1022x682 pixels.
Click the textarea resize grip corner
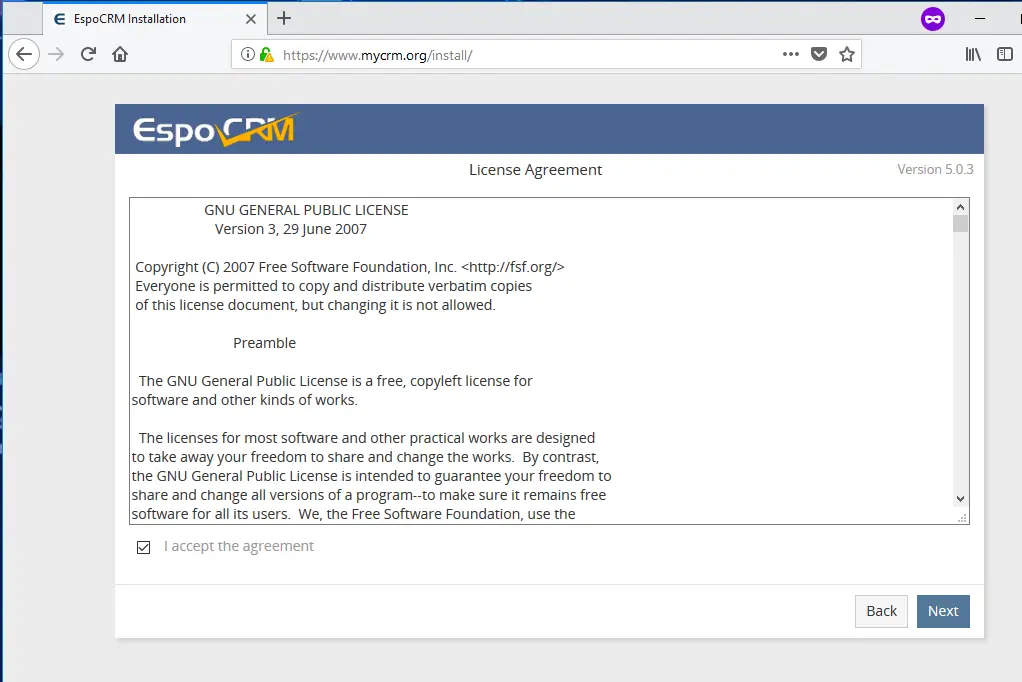pos(962,518)
